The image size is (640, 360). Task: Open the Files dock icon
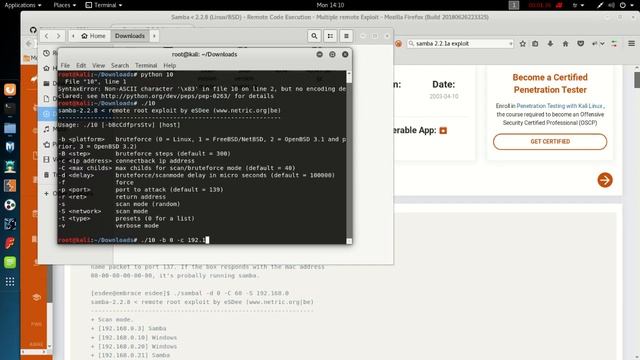click(x=10, y=128)
